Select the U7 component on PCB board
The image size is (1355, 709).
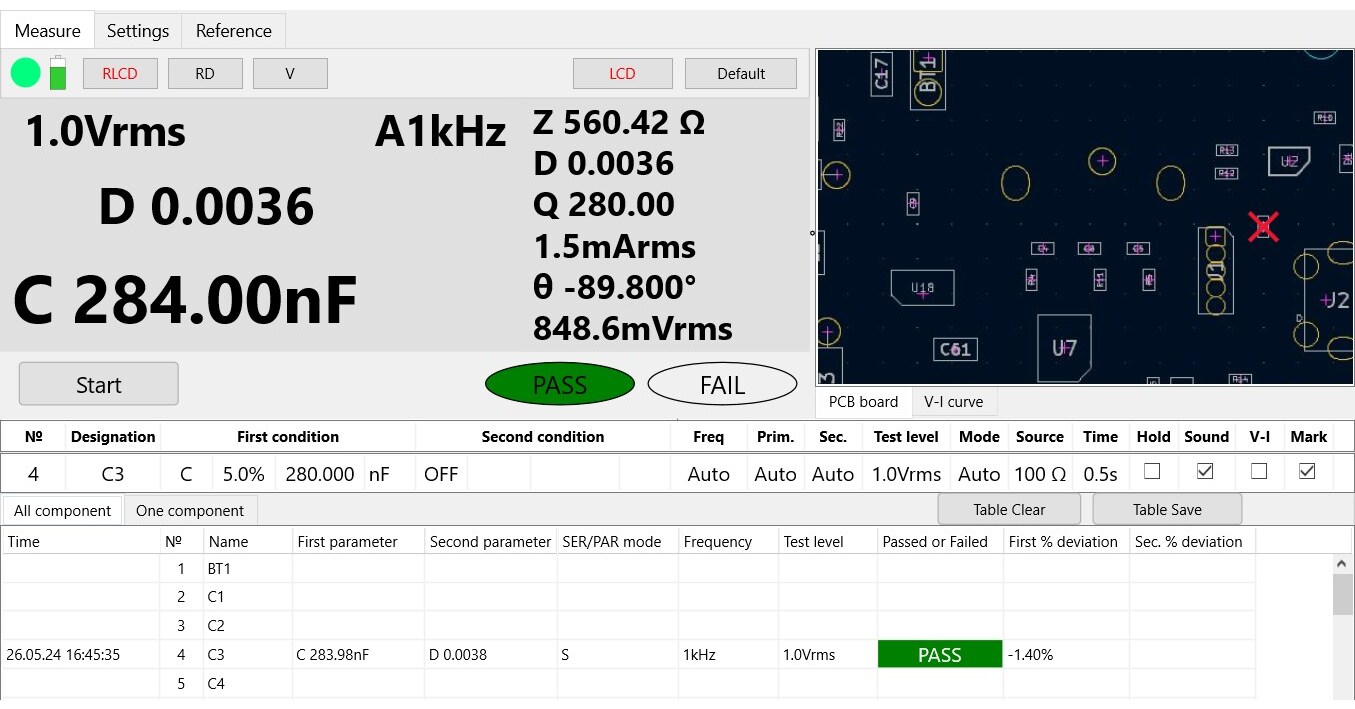pyautogui.click(x=1064, y=348)
